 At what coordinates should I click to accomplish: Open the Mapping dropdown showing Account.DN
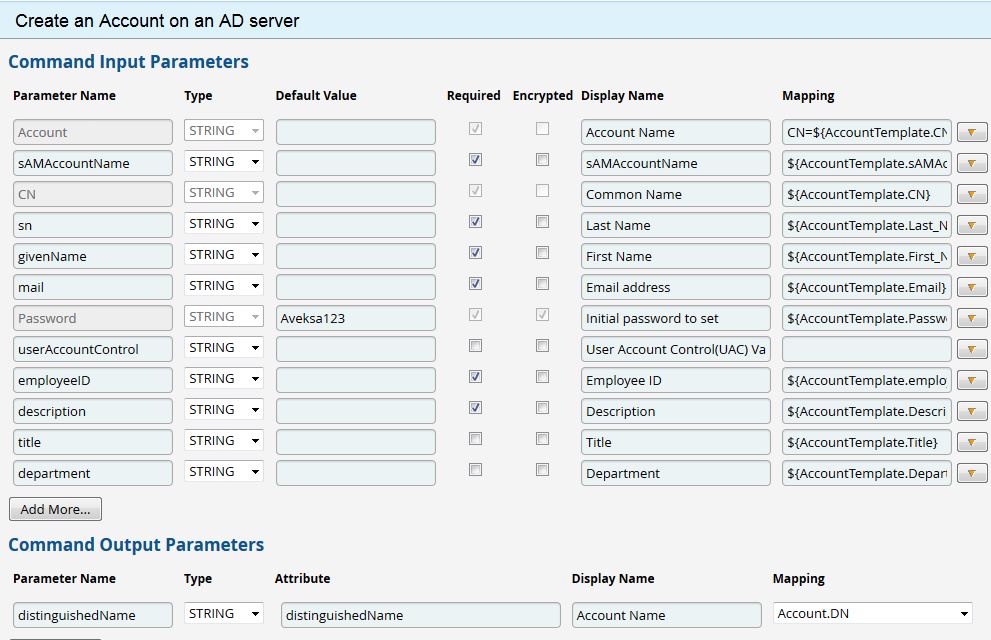click(870, 613)
